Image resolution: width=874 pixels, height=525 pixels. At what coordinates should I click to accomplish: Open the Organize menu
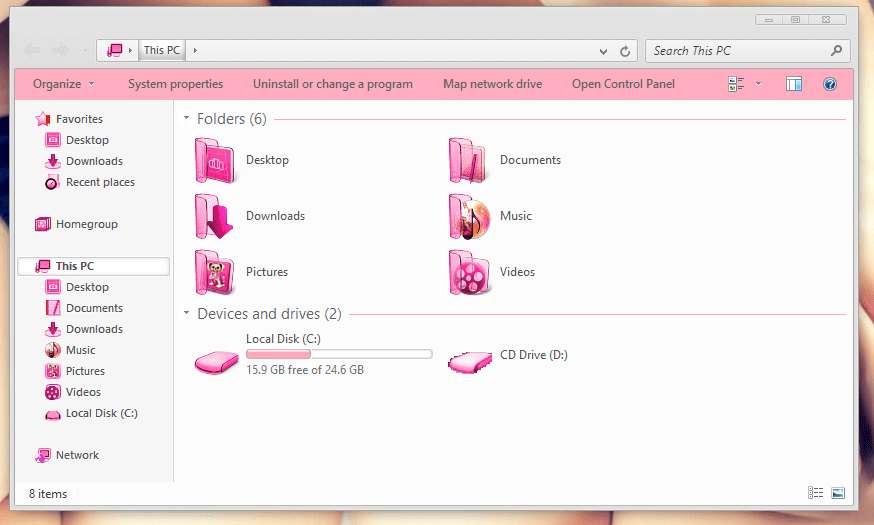click(x=63, y=85)
